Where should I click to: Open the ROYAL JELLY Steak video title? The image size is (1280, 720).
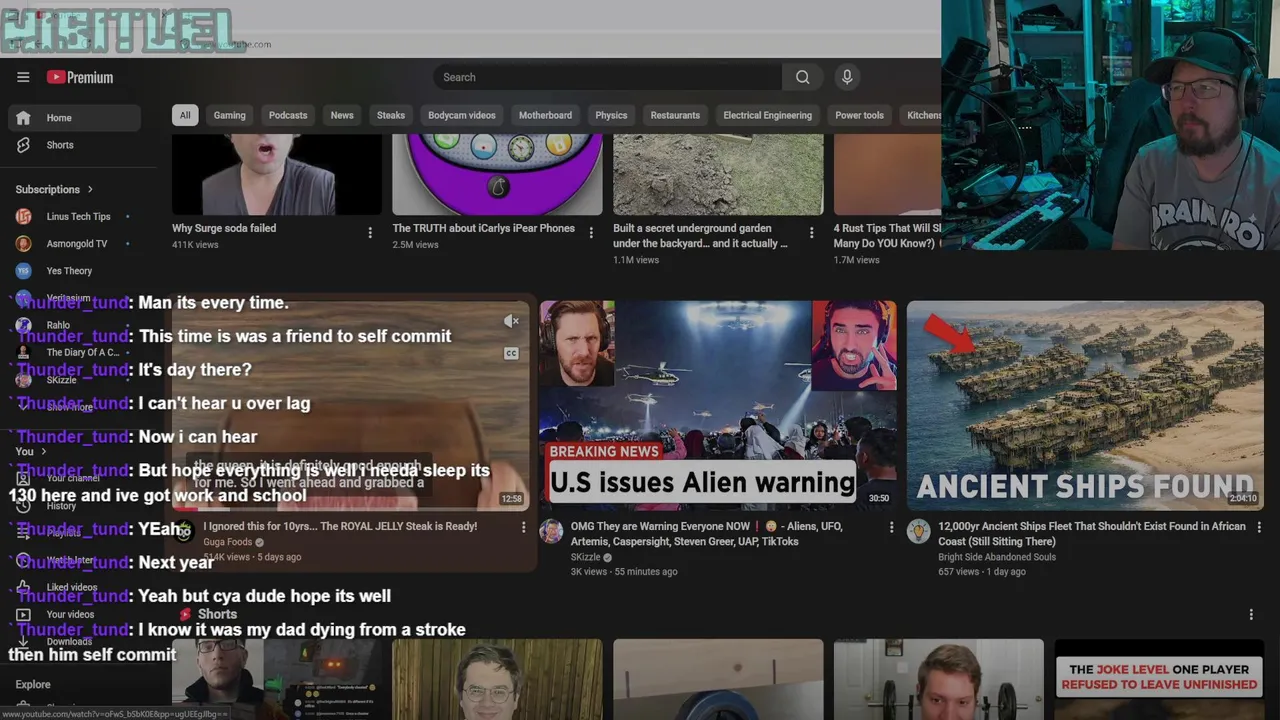[340, 526]
